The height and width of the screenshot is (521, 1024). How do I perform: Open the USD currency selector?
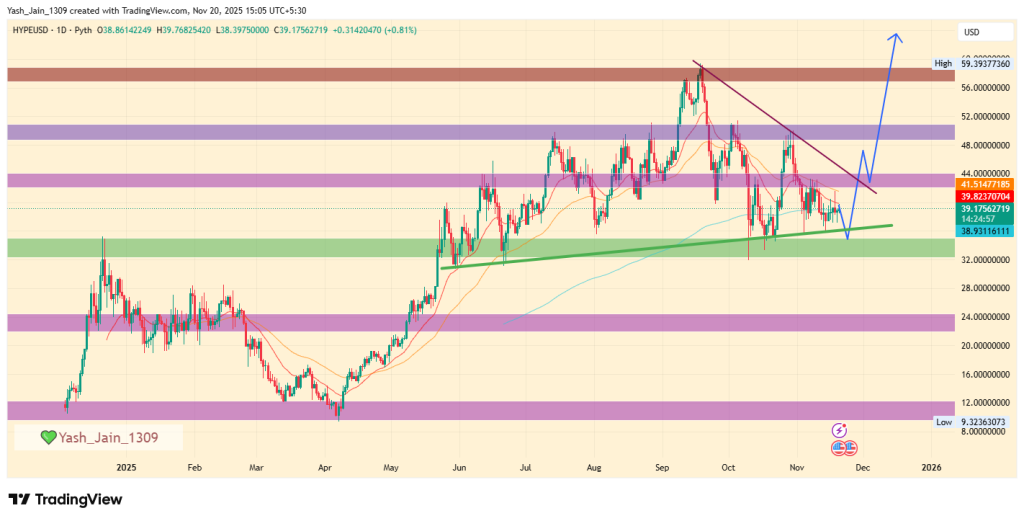[x=971, y=32]
